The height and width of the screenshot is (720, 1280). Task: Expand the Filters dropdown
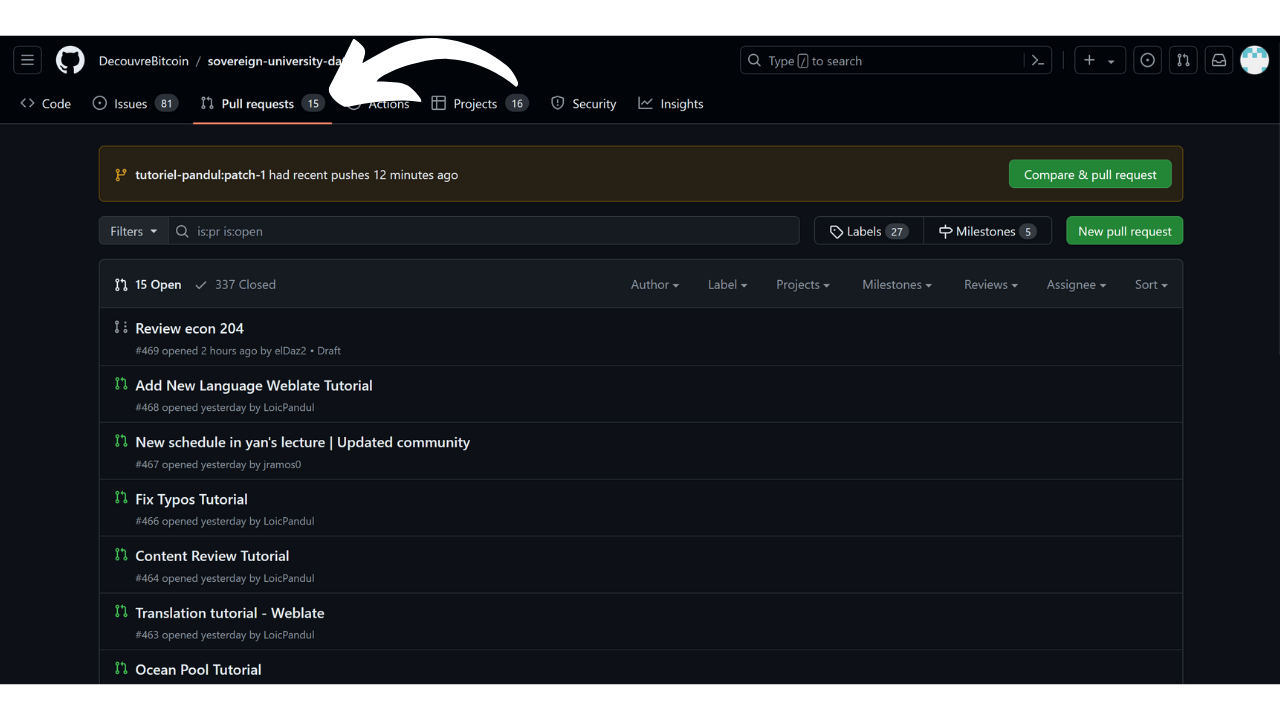click(134, 231)
